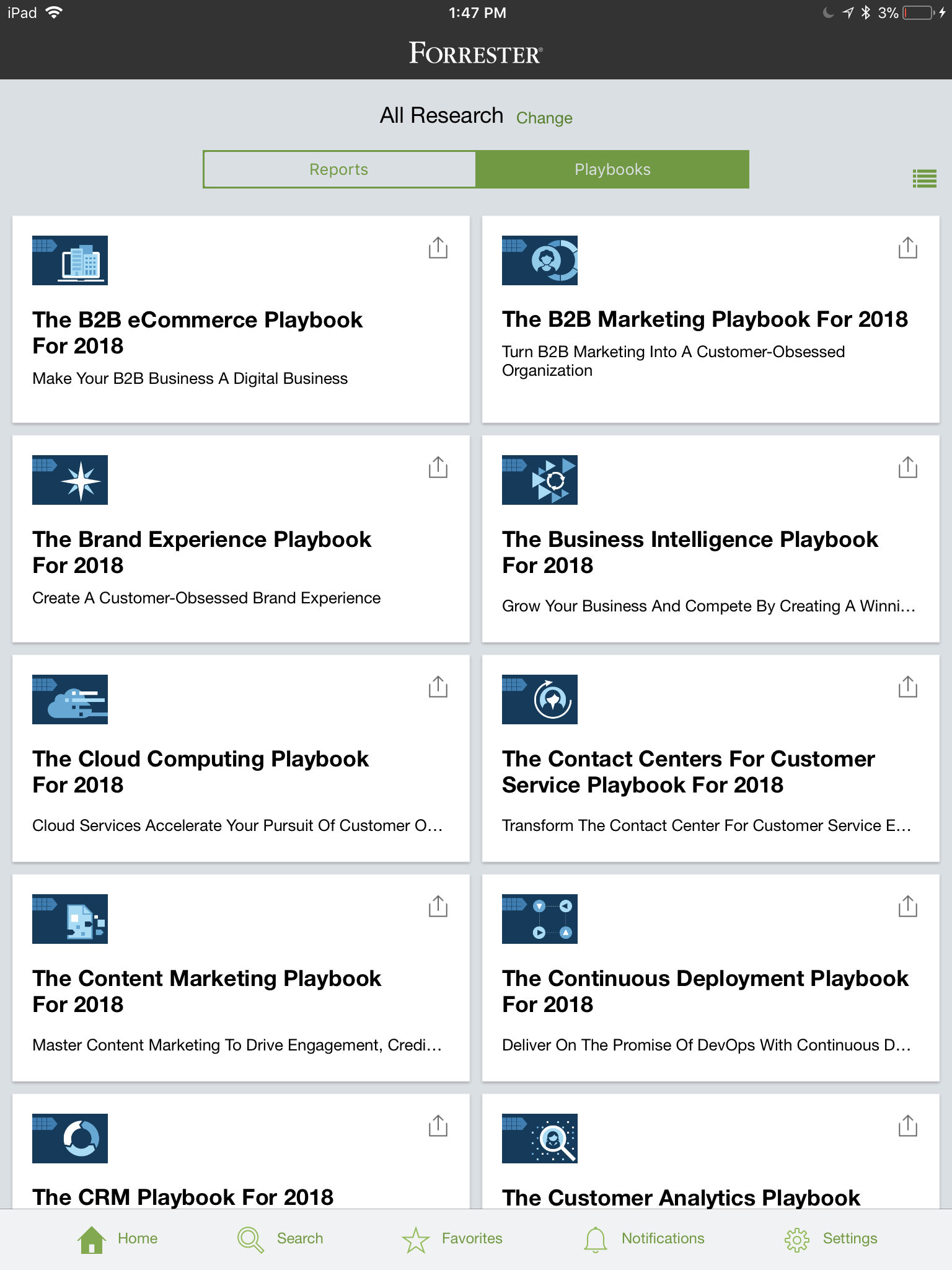Change the All Research filter
This screenshot has height=1270, width=952.
coord(544,118)
